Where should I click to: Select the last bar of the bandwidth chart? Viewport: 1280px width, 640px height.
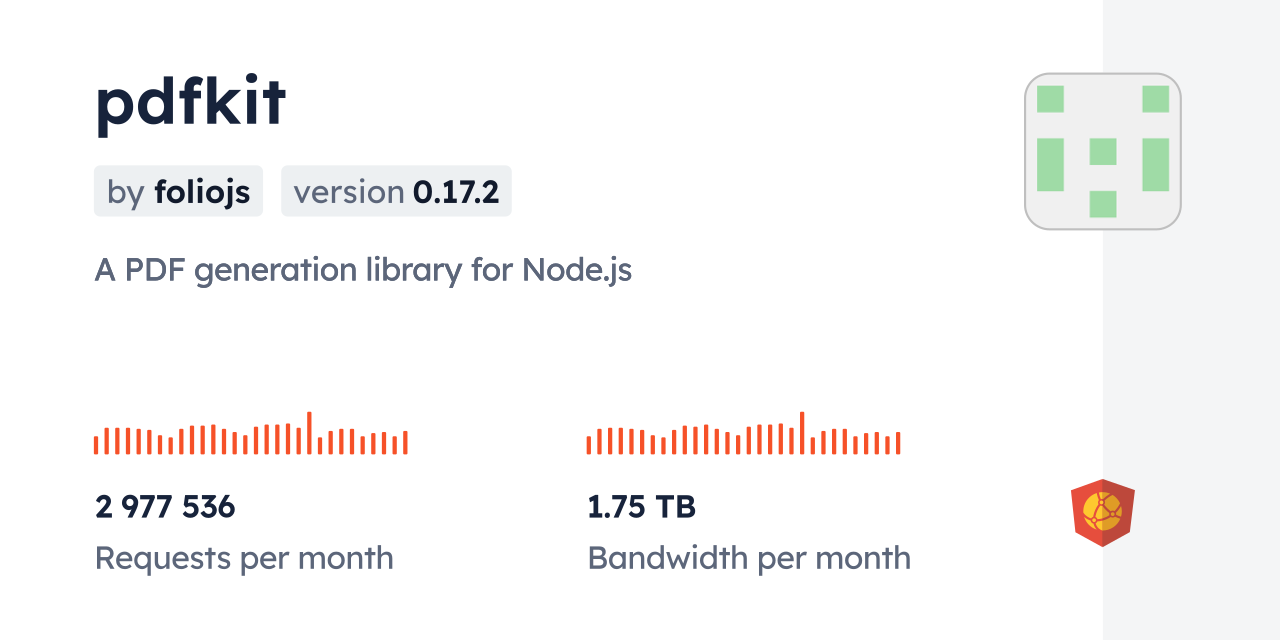click(x=898, y=443)
